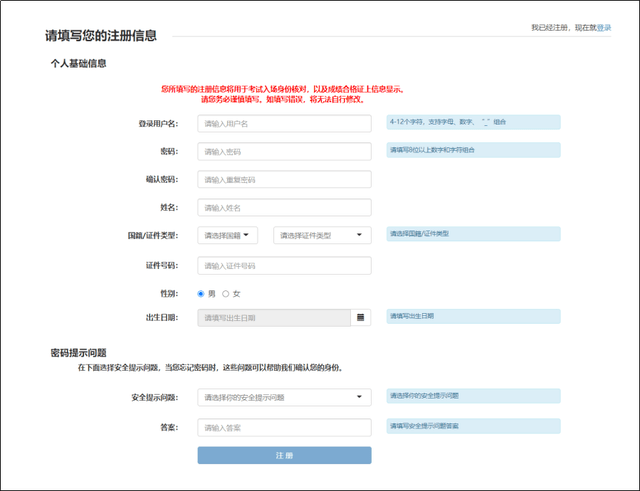Click the password requirement hint box
Screen dimensions: 640x491
point(472,150)
